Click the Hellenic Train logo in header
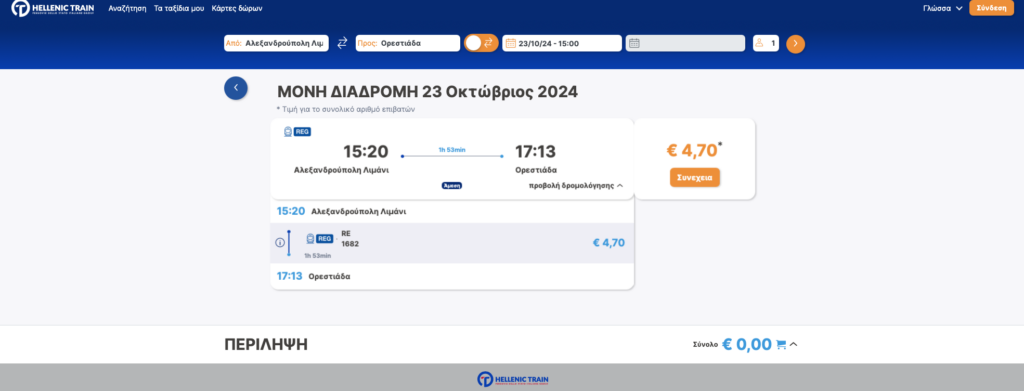The height and width of the screenshot is (391, 1024). pos(53,8)
